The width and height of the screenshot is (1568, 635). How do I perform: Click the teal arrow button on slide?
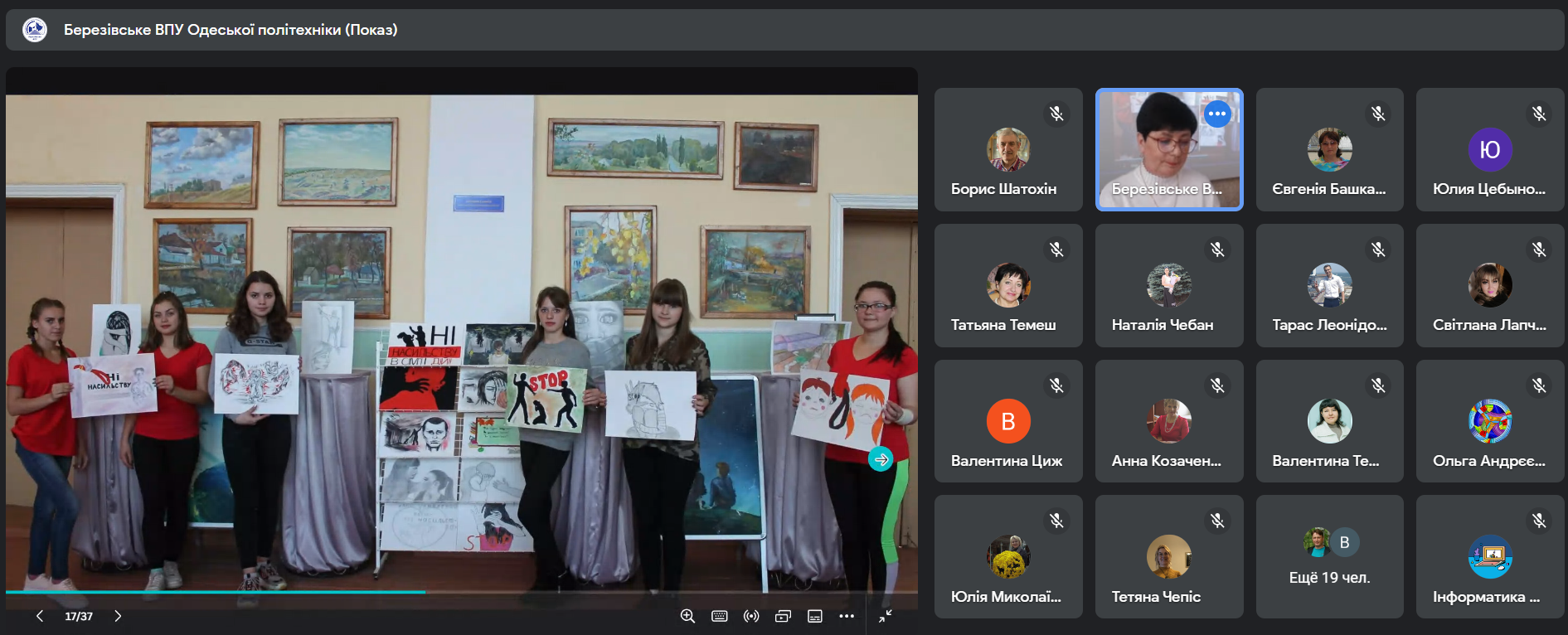coord(881,459)
